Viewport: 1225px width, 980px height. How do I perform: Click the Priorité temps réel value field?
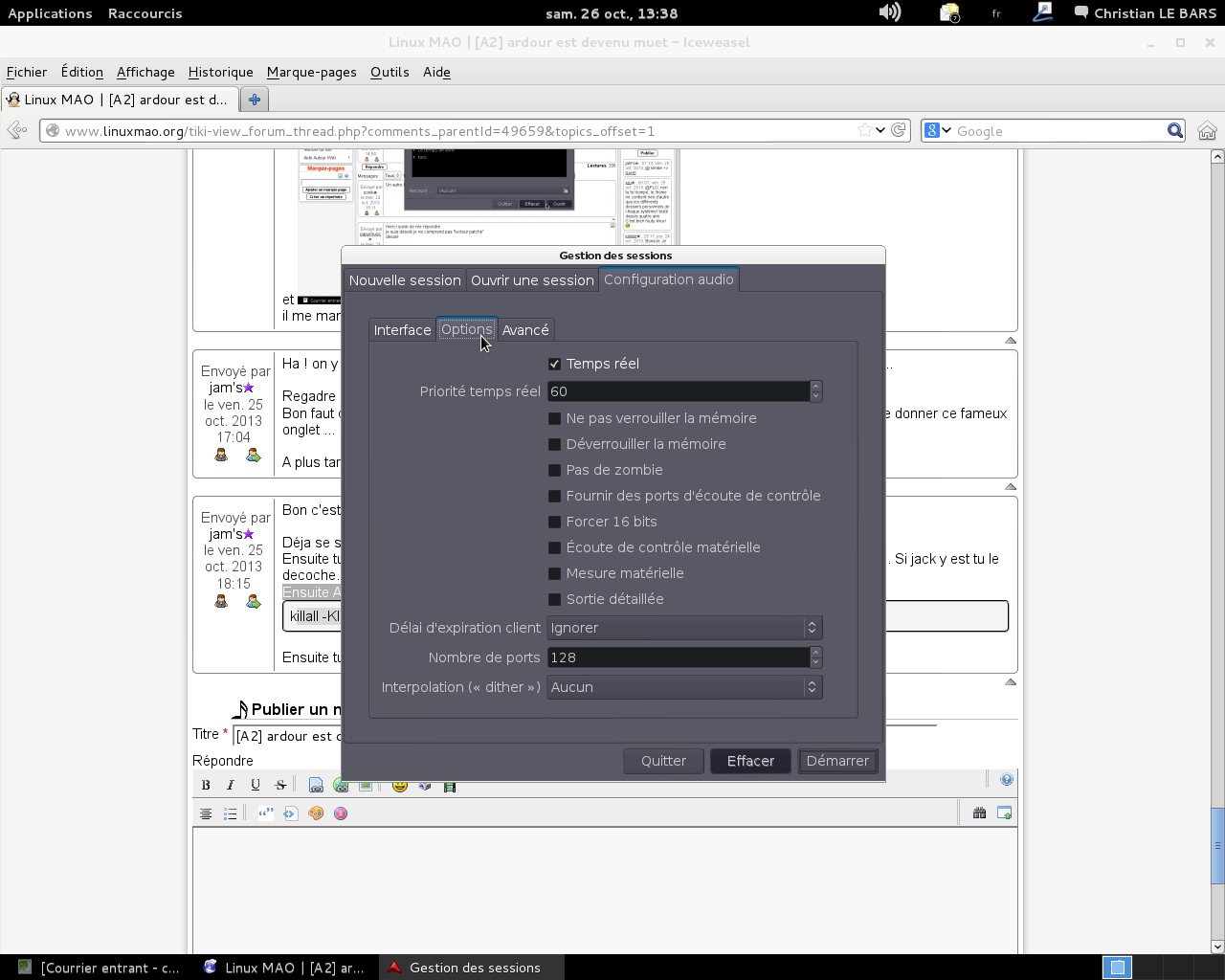click(678, 391)
